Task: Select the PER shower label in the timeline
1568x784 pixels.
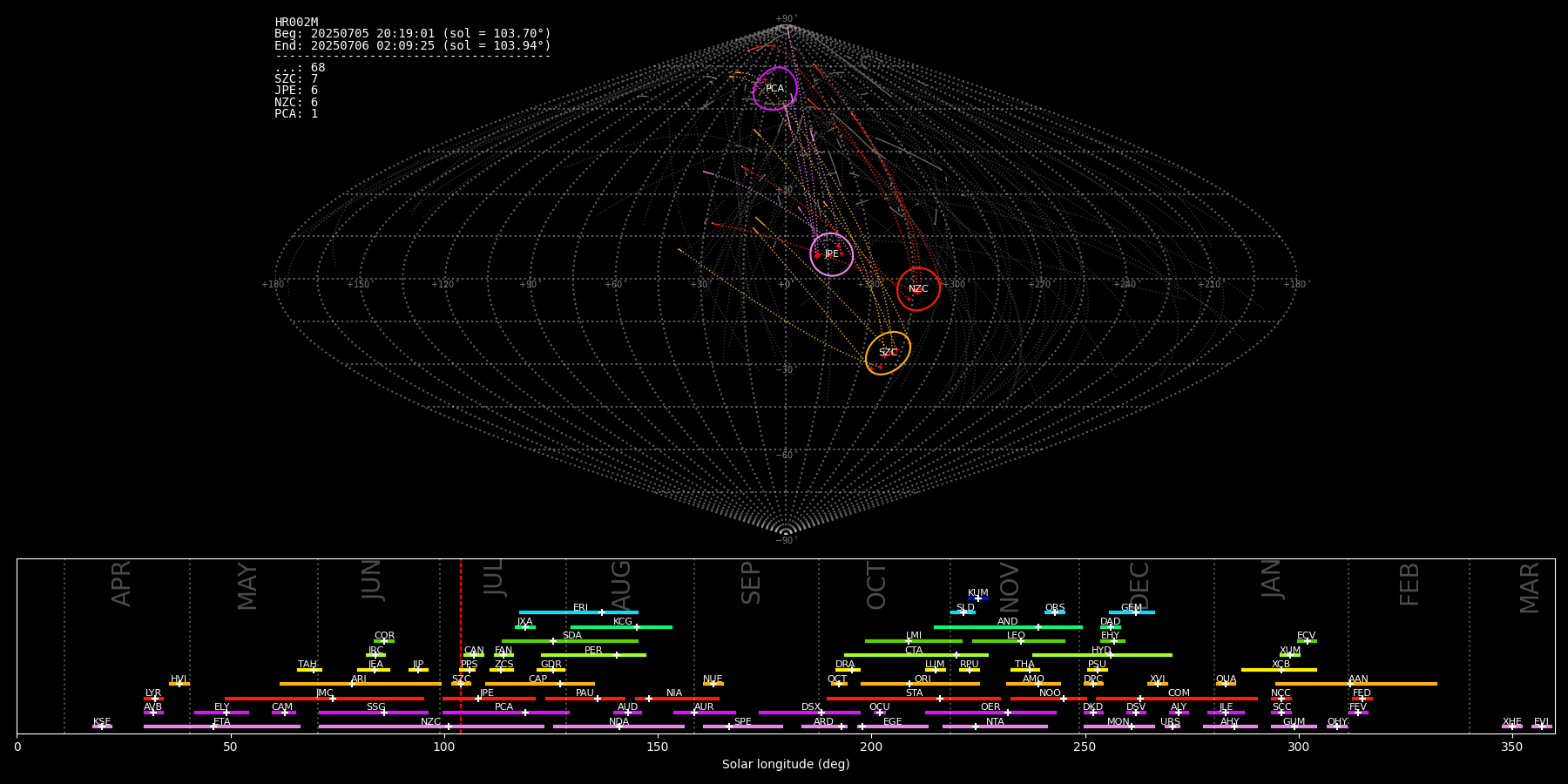Action: pos(593,651)
